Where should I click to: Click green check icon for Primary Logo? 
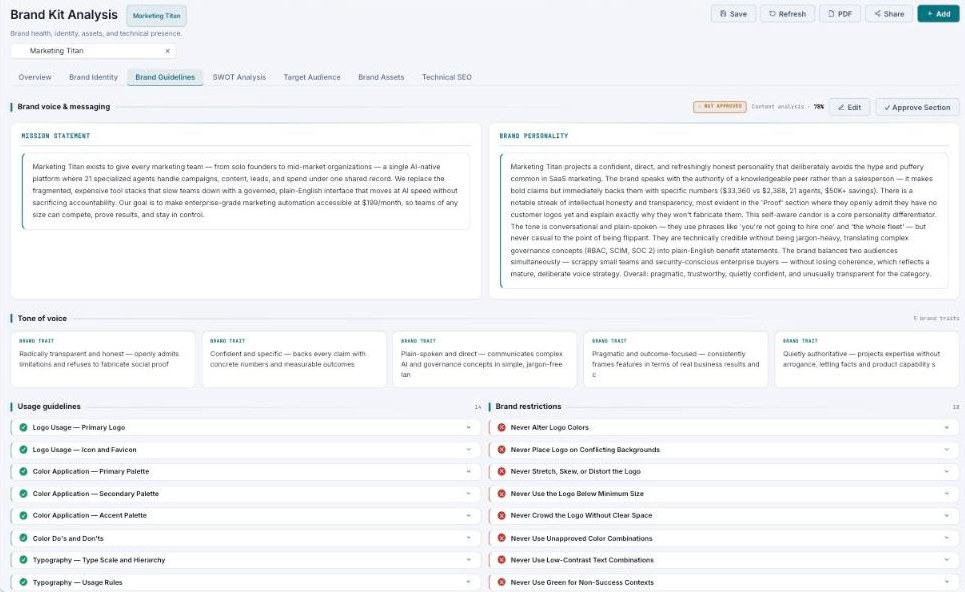coord(23,427)
